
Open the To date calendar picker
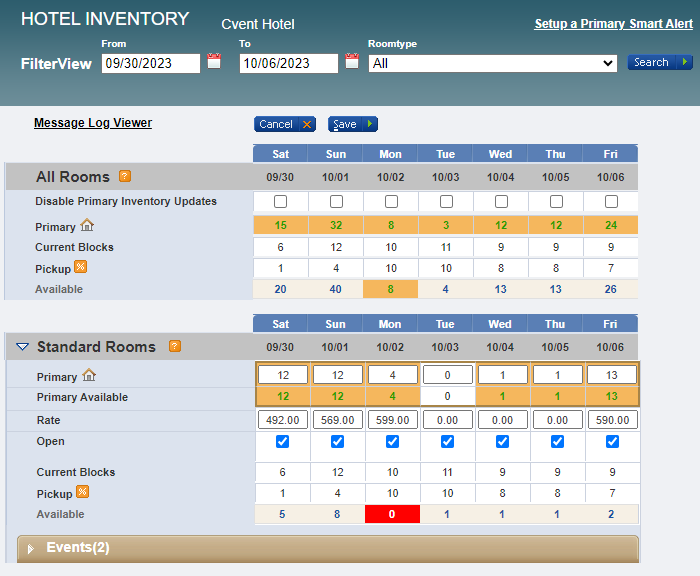pos(352,62)
